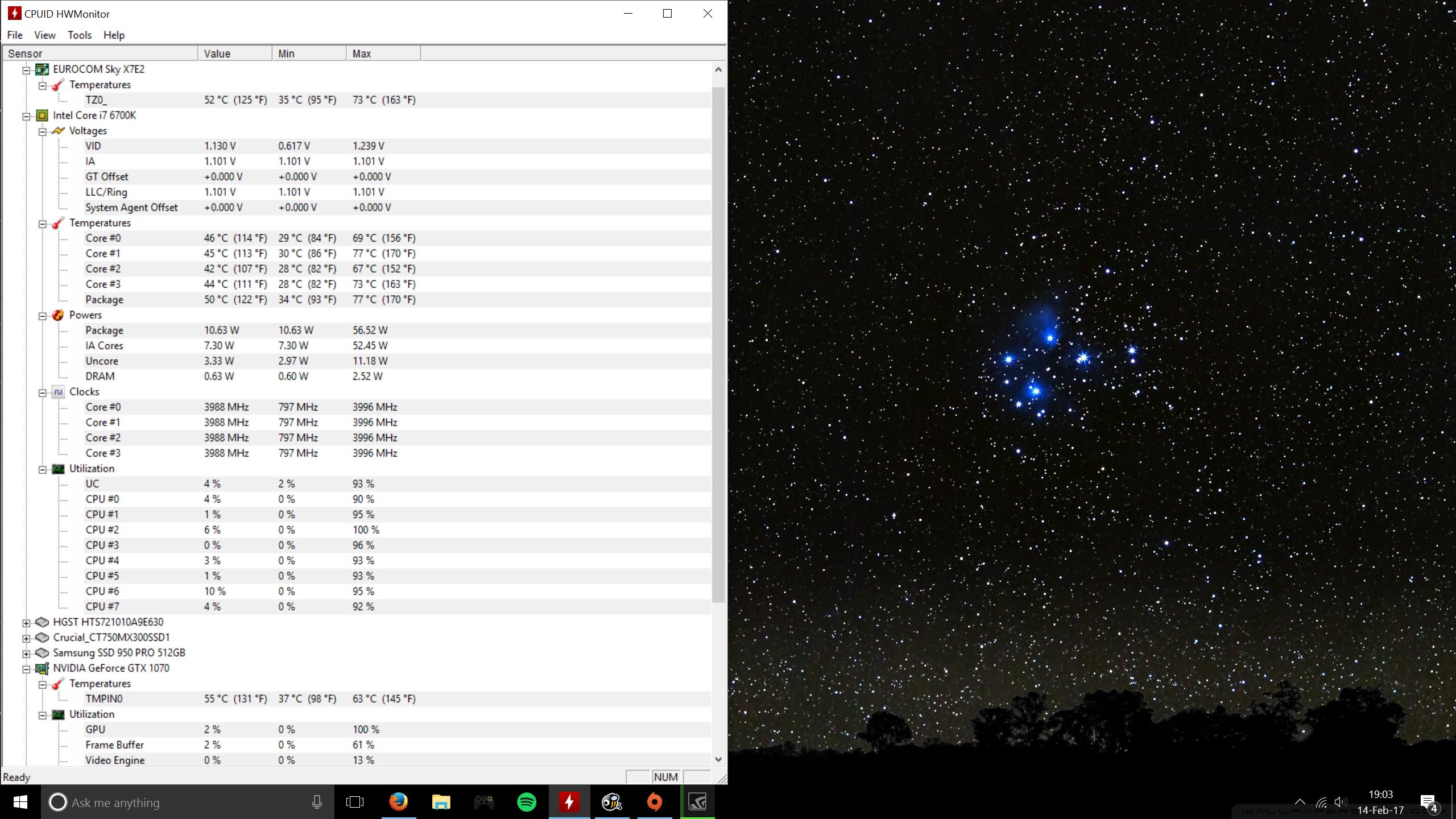The width and height of the screenshot is (1456, 819).
Task: Click the HWMonitor title bar logo icon
Action: point(14,13)
